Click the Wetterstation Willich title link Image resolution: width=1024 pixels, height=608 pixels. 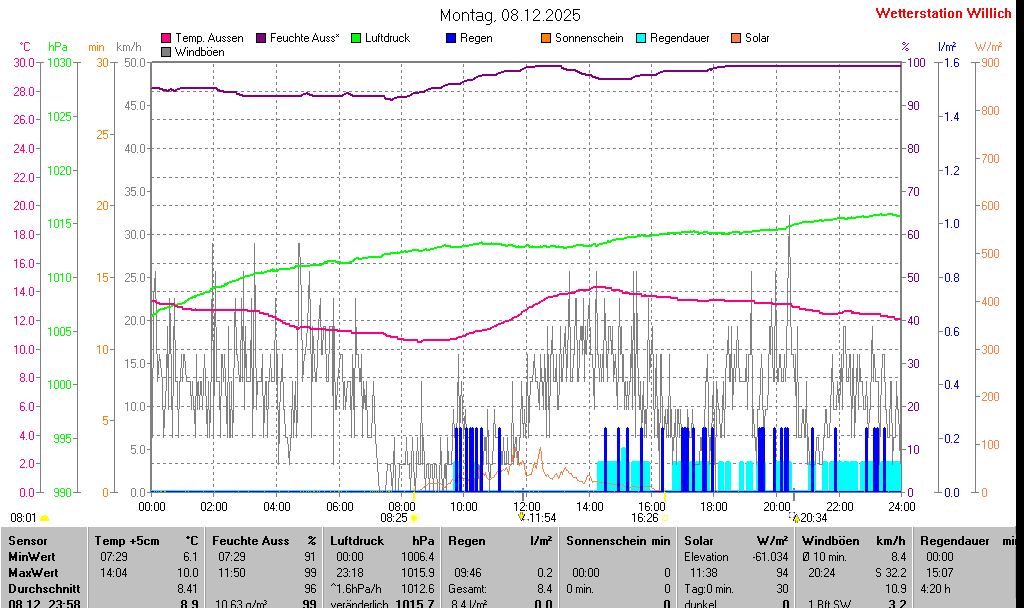tap(943, 13)
